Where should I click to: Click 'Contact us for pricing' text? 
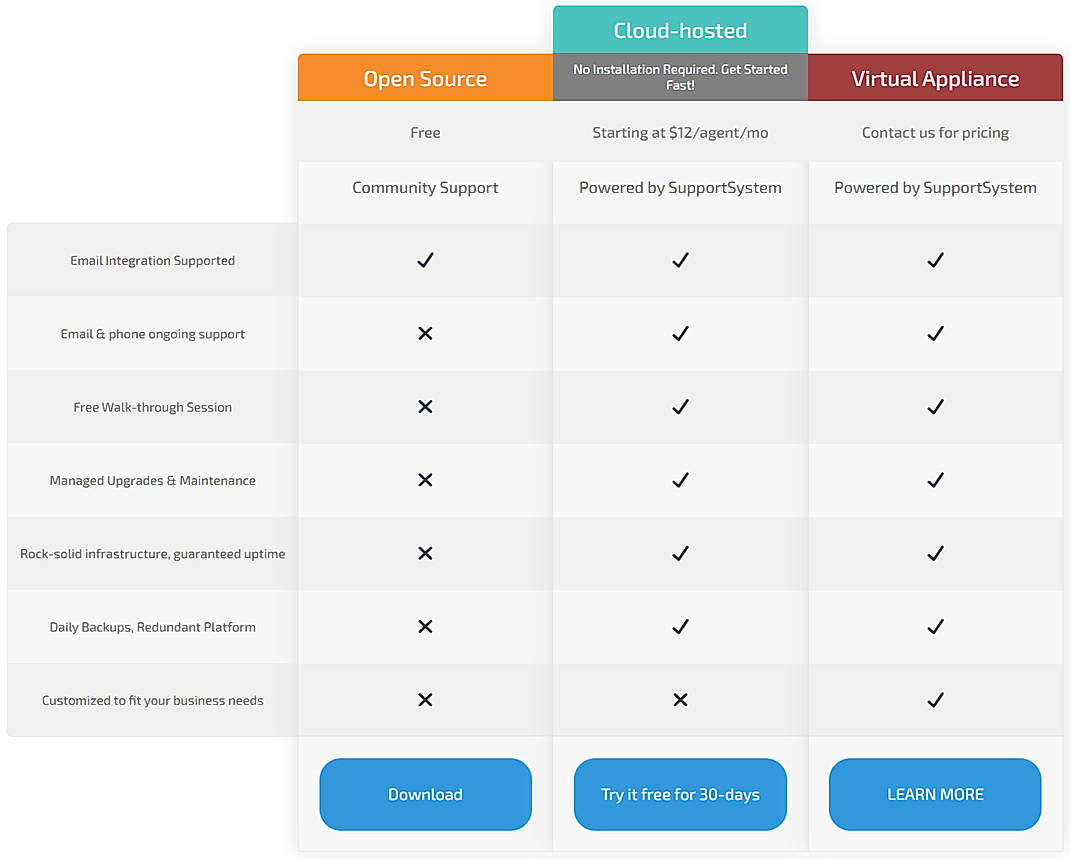click(935, 132)
